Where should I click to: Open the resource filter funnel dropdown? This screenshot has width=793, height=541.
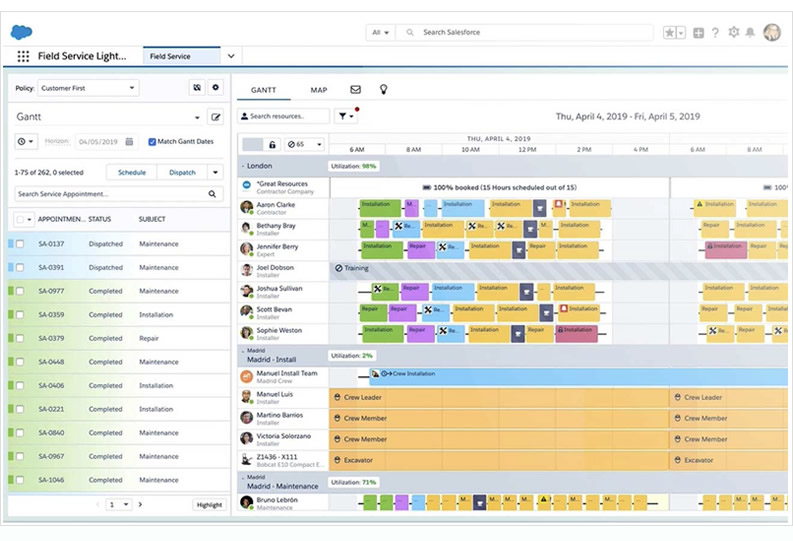[x=346, y=116]
